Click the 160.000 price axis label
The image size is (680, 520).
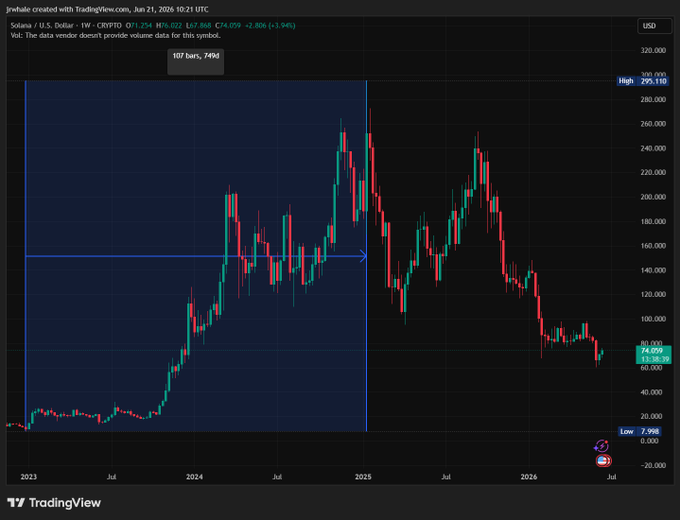pos(653,246)
